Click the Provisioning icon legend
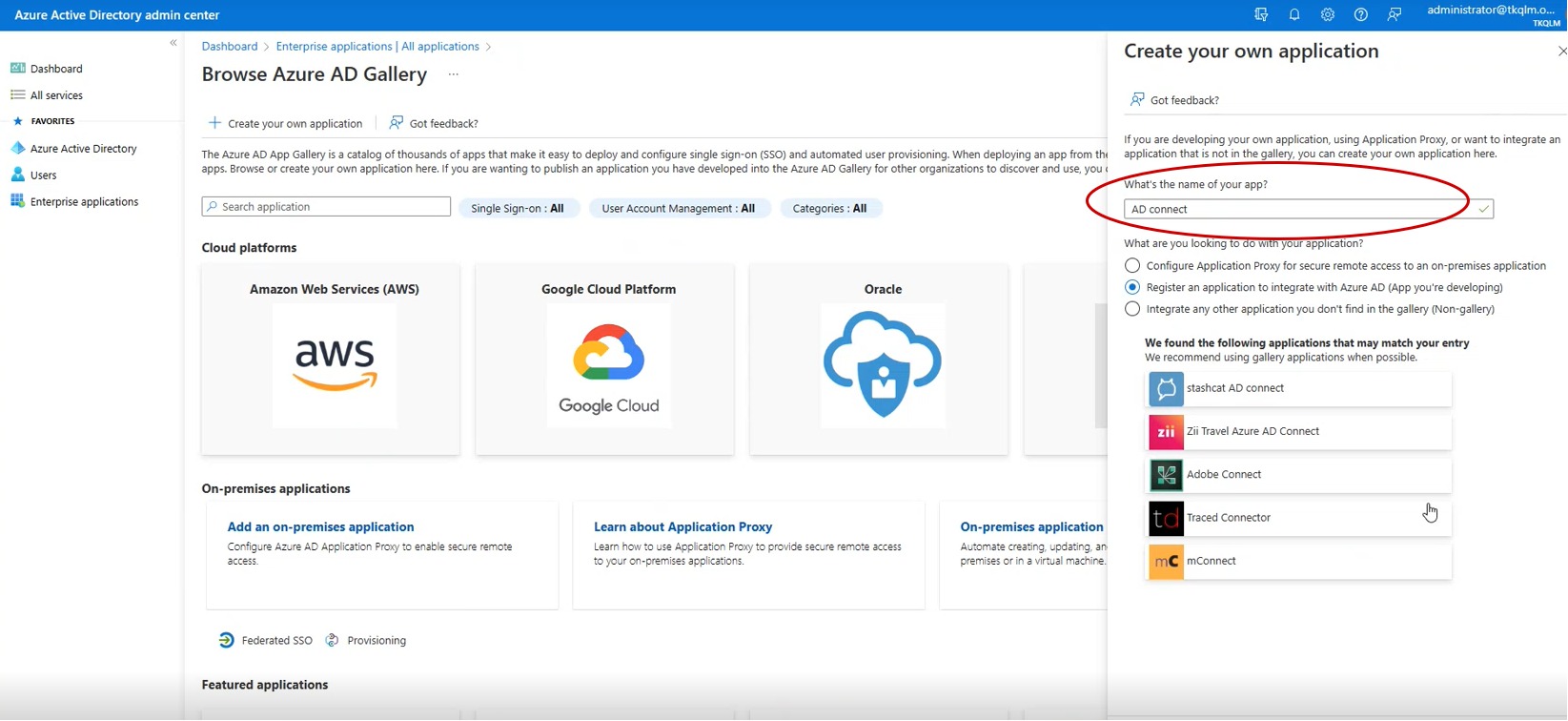 pos(366,641)
